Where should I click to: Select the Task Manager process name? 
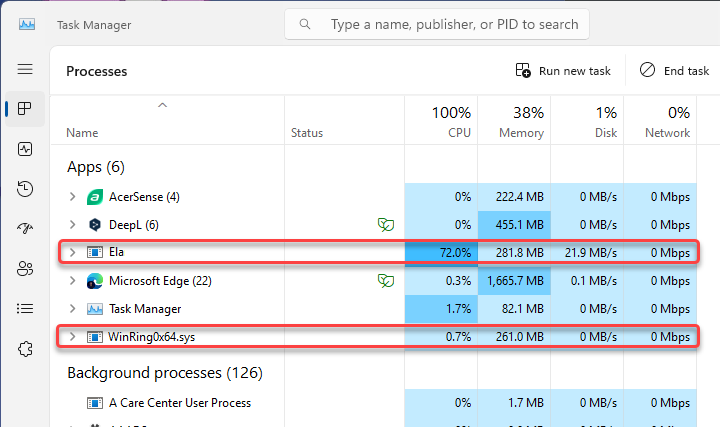coord(145,309)
